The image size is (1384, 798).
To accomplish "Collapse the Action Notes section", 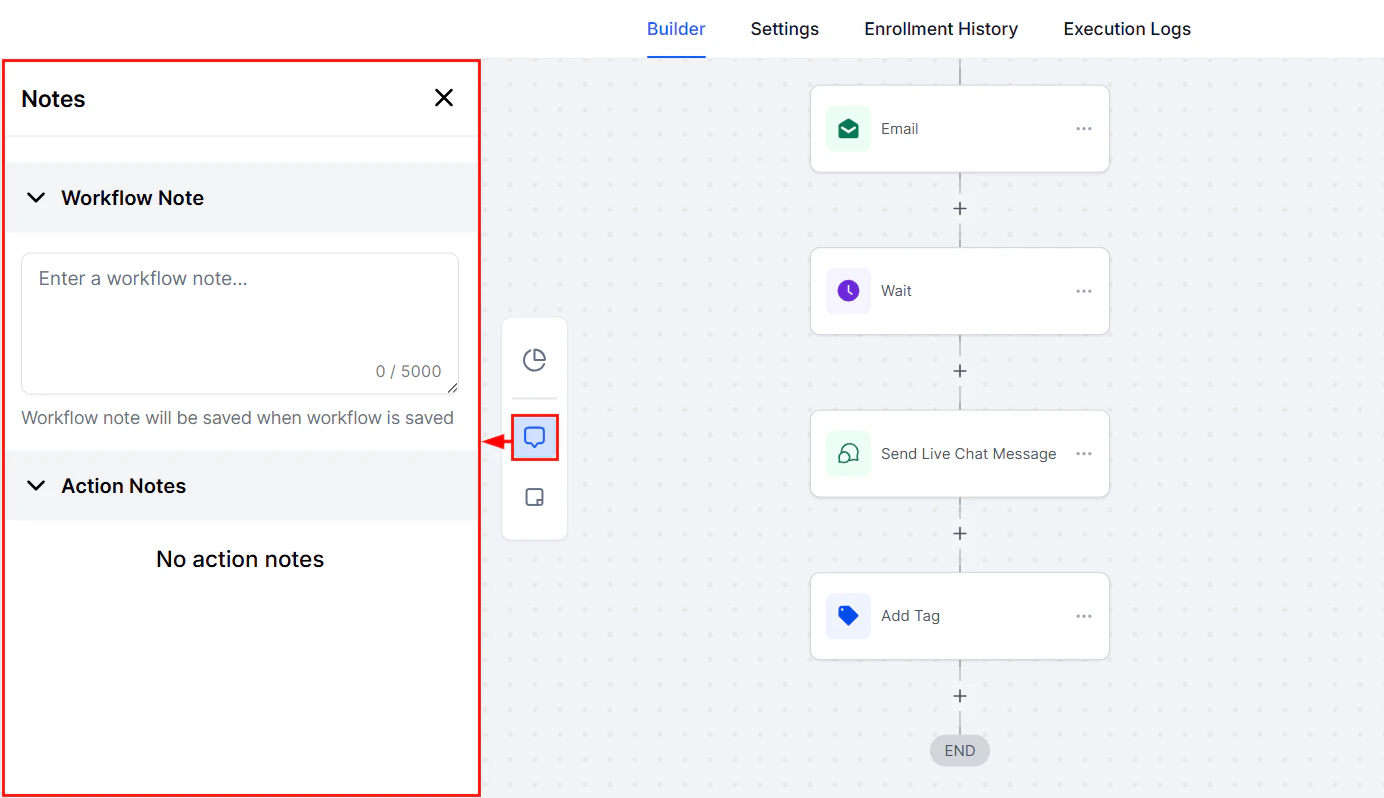I will point(37,486).
